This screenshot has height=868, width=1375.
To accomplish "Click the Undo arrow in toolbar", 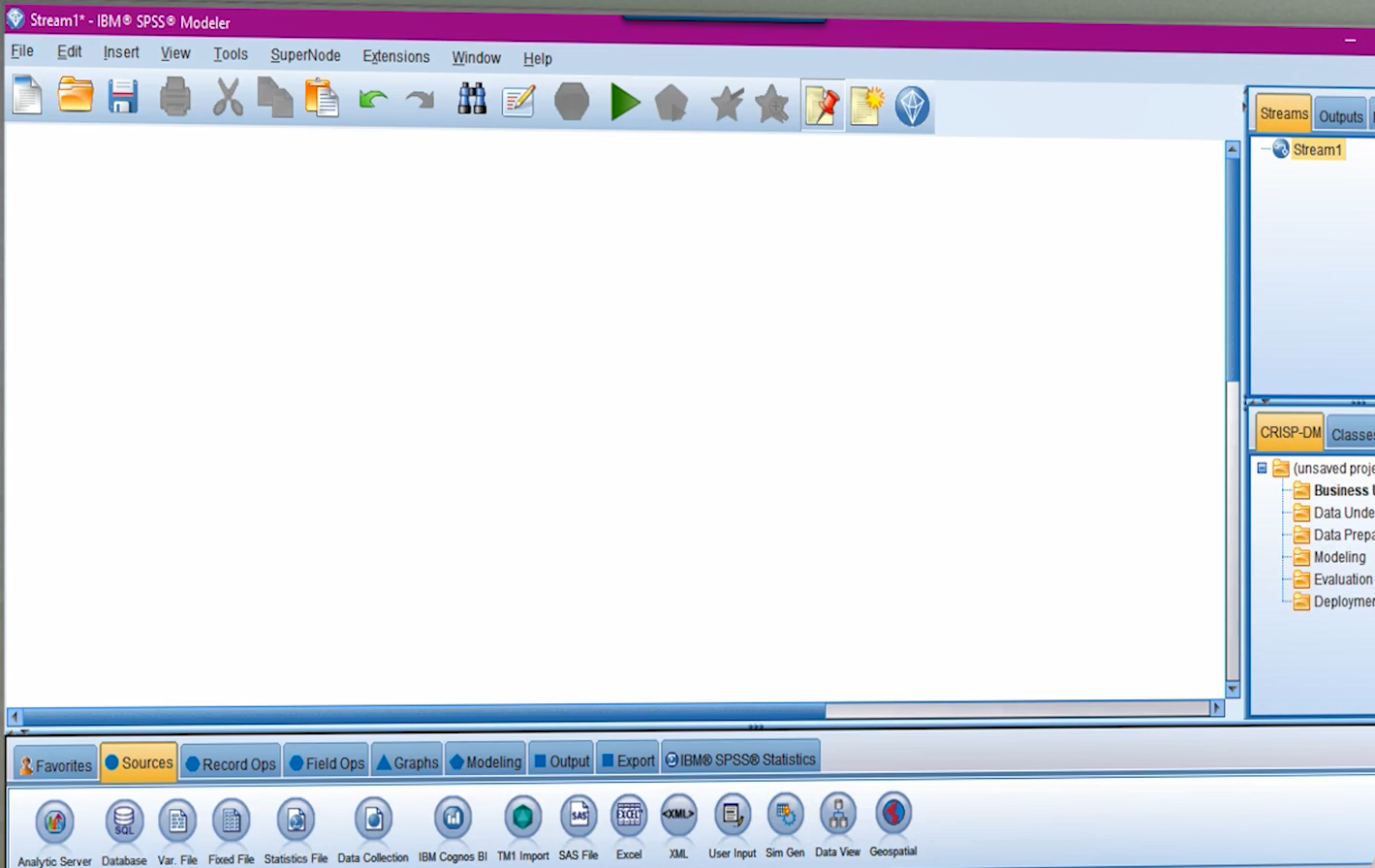I will 373,100.
